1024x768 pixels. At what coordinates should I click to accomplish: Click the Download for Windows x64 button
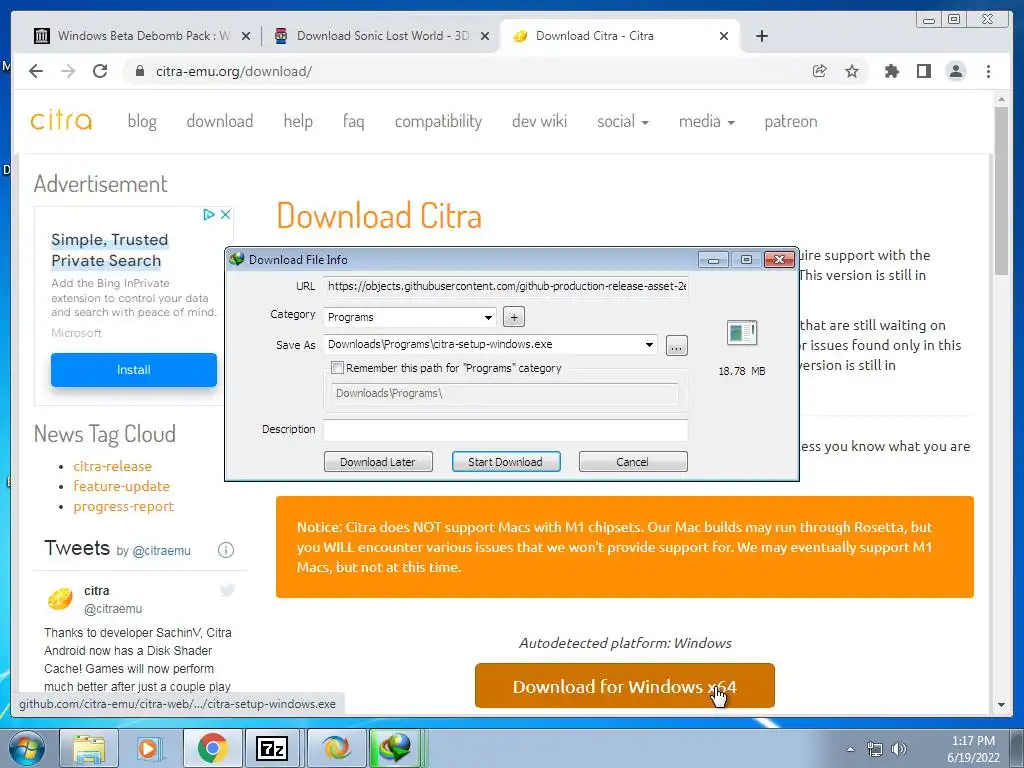624,686
